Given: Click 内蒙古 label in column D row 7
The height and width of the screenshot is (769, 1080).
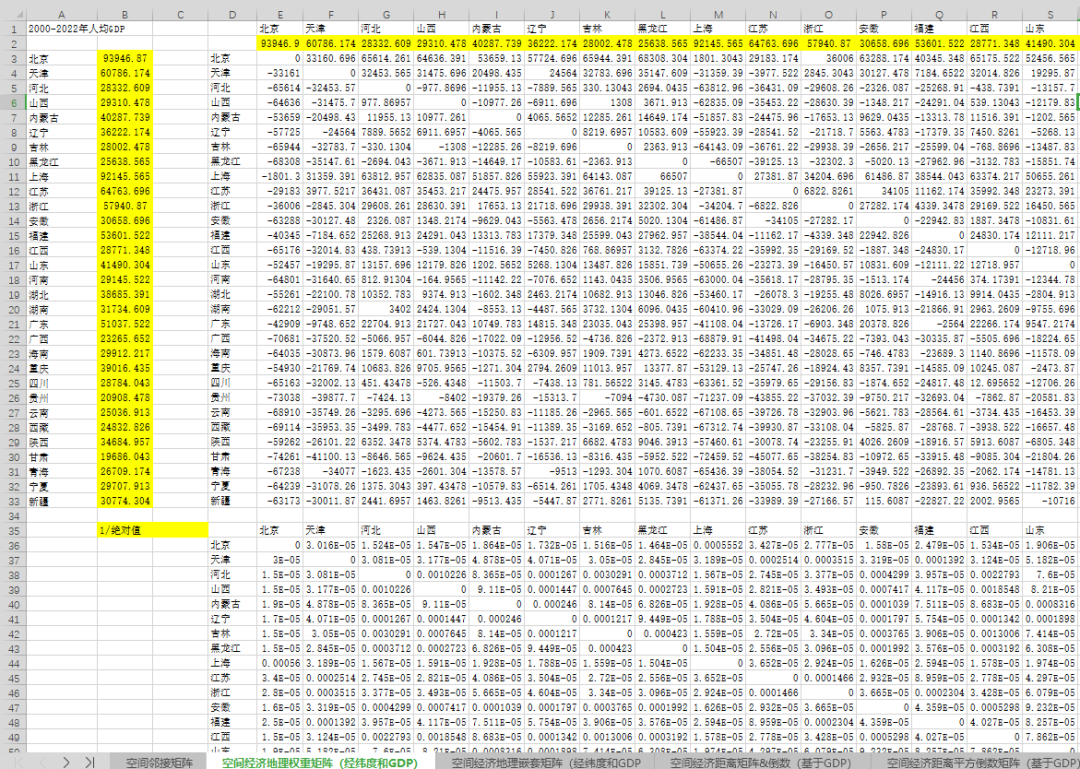Looking at the screenshot, I should (x=231, y=117).
